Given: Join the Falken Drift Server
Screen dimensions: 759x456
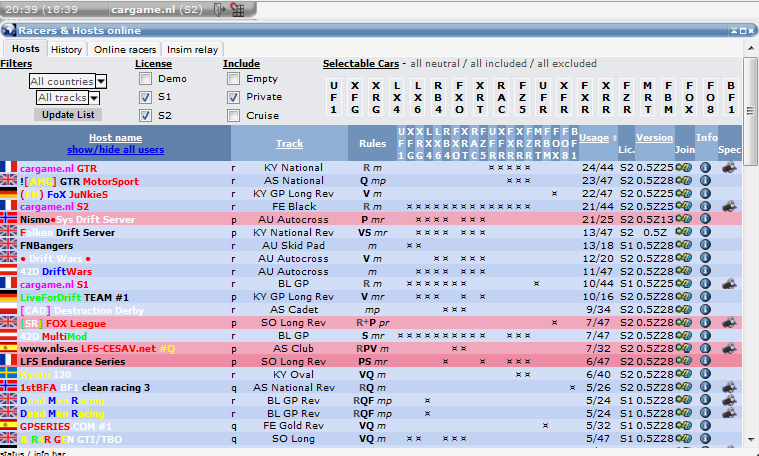Looking at the screenshot, I should point(684,232).
